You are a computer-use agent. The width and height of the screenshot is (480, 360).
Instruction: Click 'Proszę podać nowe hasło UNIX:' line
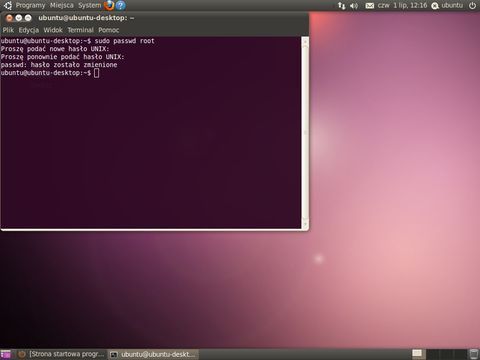pos(55,49)
